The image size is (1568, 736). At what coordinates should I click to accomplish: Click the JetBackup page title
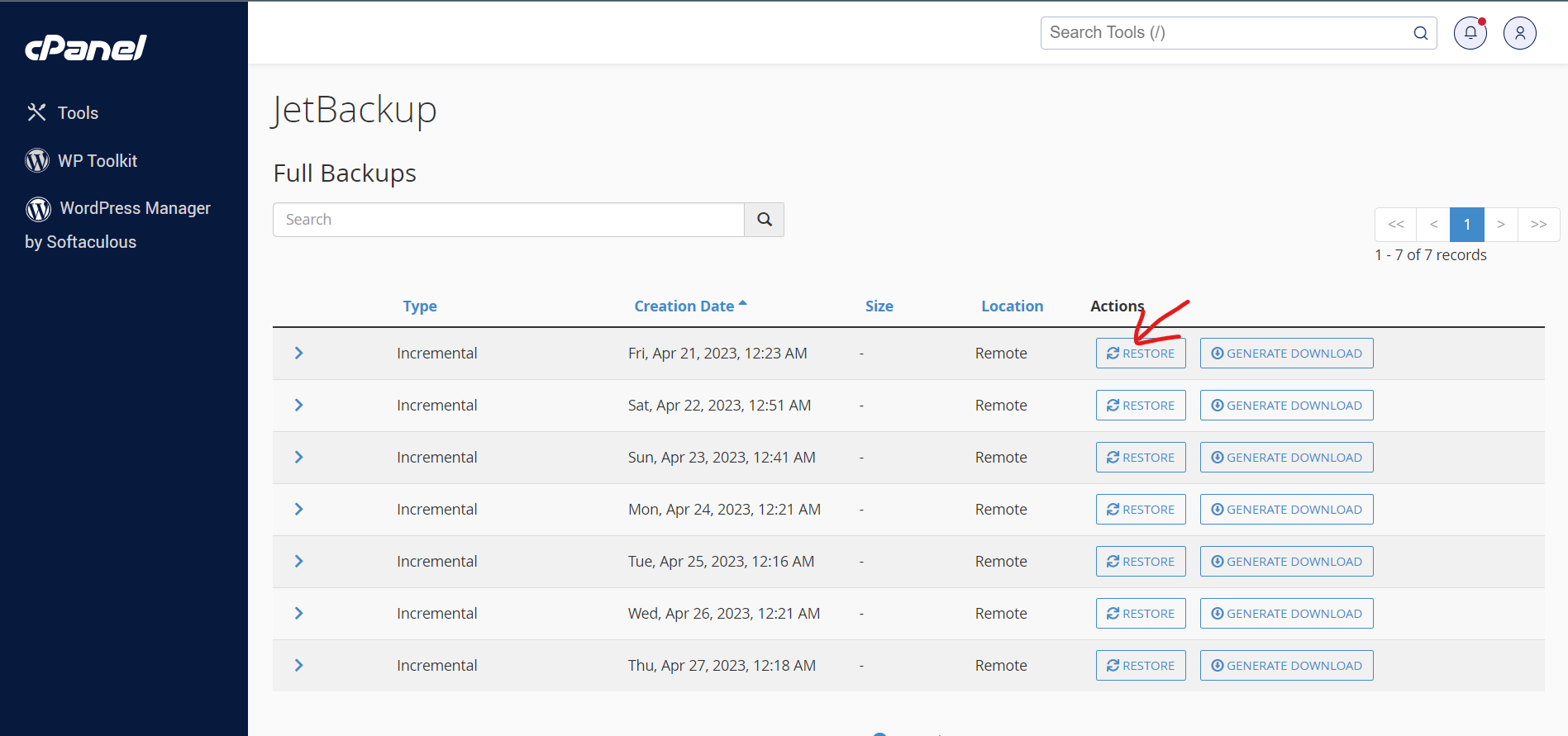(355, 110)
